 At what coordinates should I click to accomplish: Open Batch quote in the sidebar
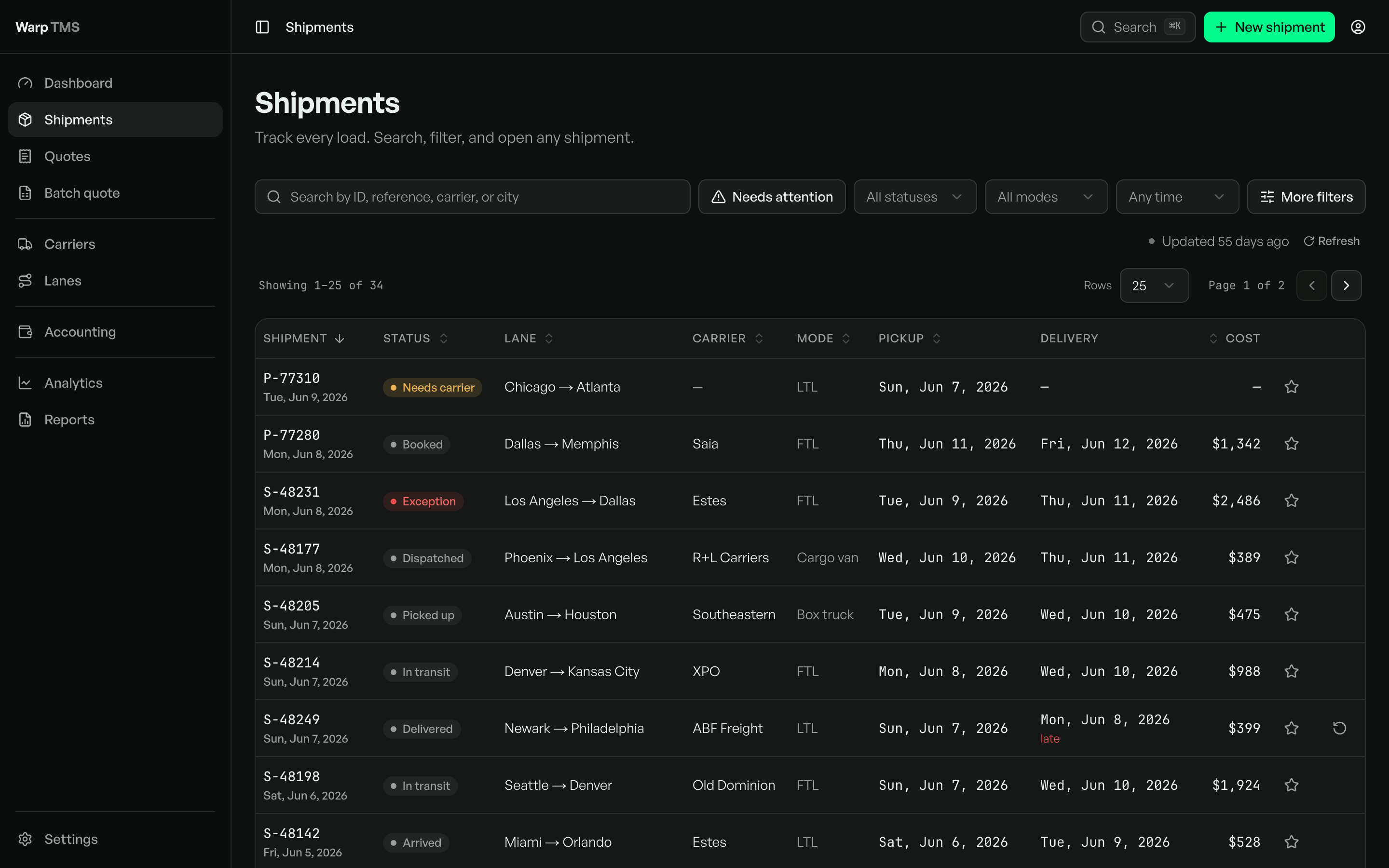[x=115, y=193]
